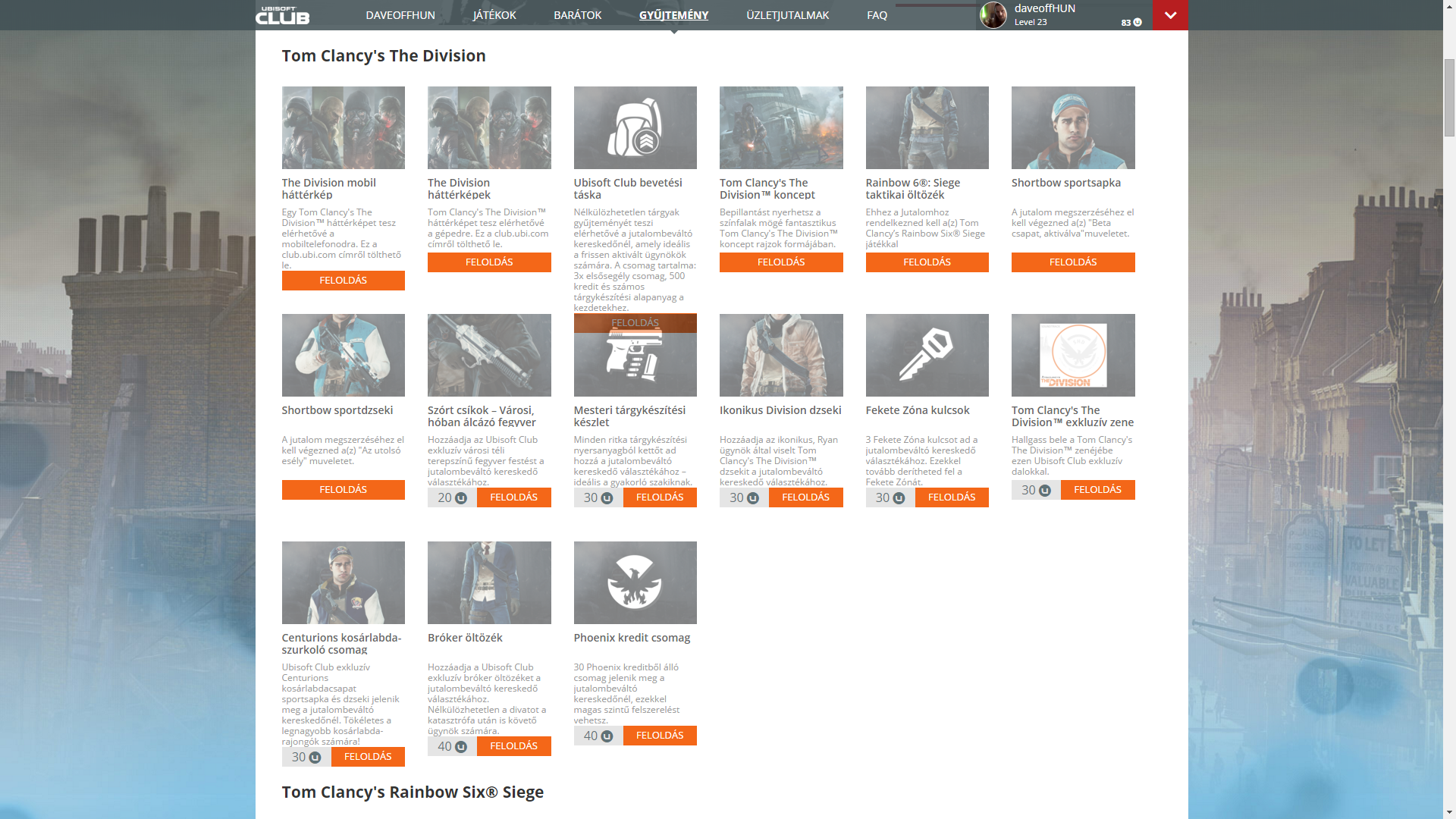The width and height of the screenshot is (1456, 819).
Task: Click the daveoffHUN avatar picture
Action: point(993,15)
